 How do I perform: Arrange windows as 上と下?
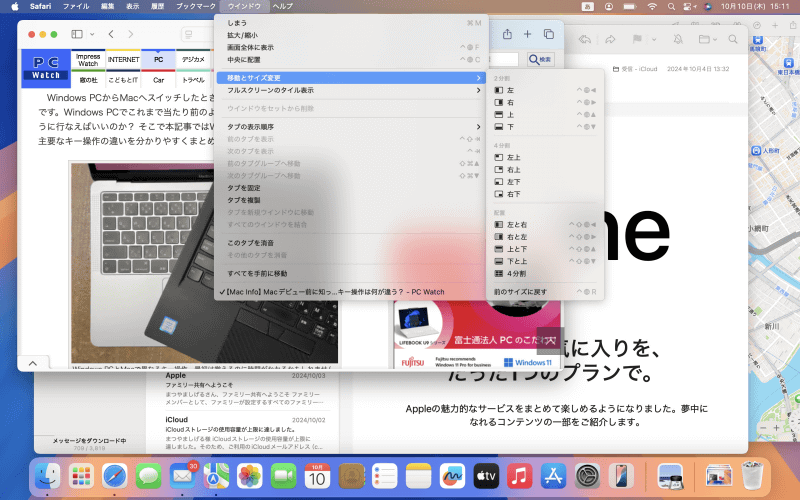point(545,249)
